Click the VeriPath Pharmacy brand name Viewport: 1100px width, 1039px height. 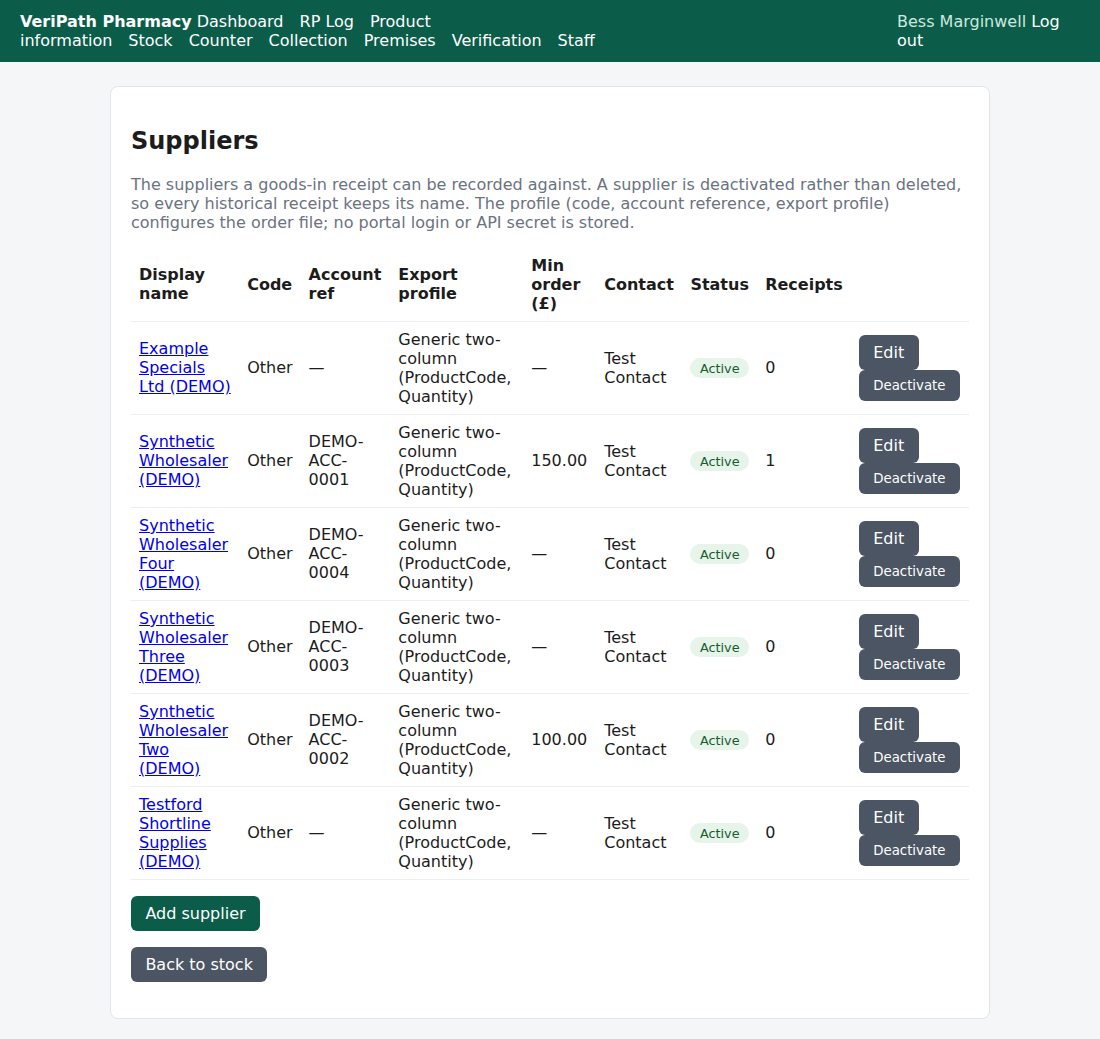[x=106, y=21]
